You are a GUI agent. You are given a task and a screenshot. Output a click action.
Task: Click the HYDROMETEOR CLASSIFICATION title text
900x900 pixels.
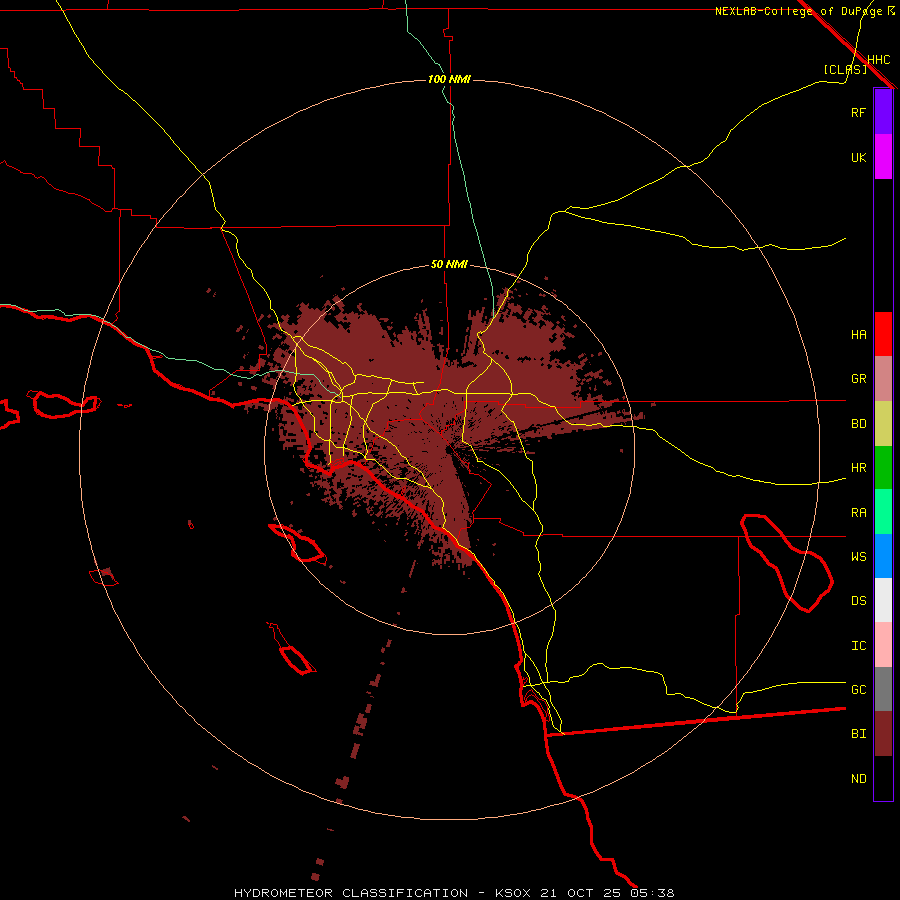pyautogui.click(x=351, y=893)
